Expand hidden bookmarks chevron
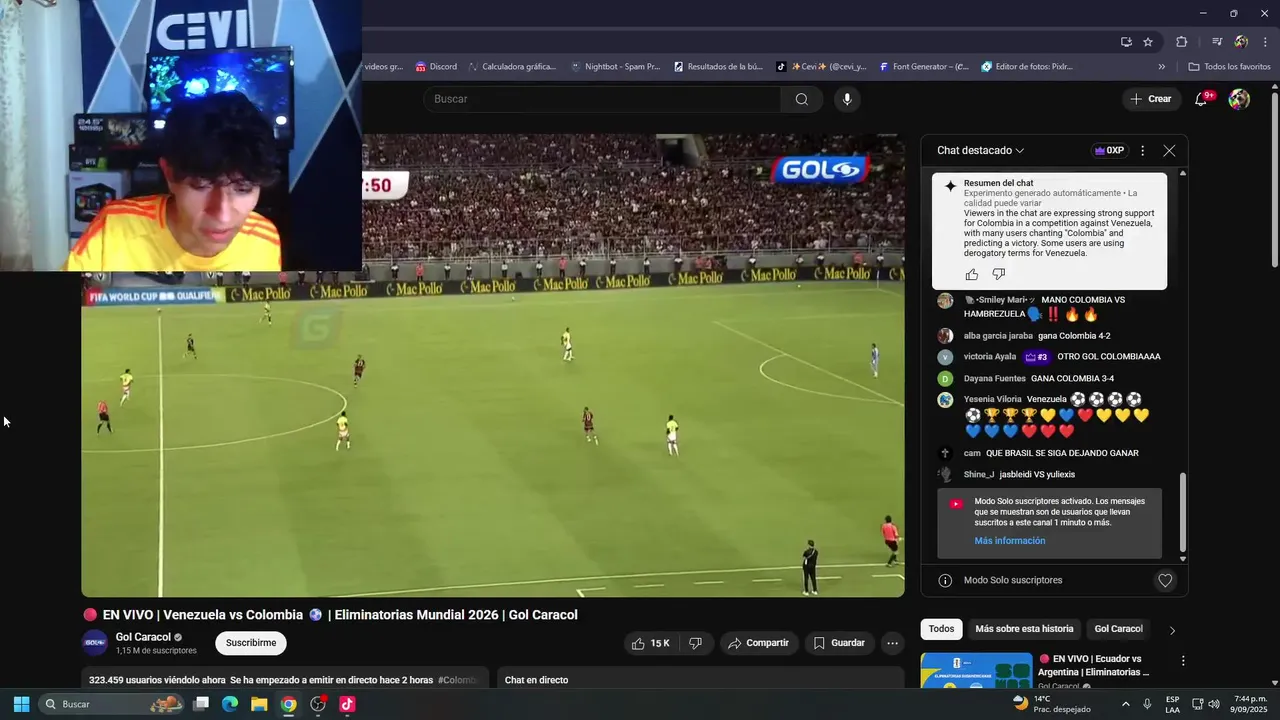This screenshot has height=720, width=1280. (1161, 67)
